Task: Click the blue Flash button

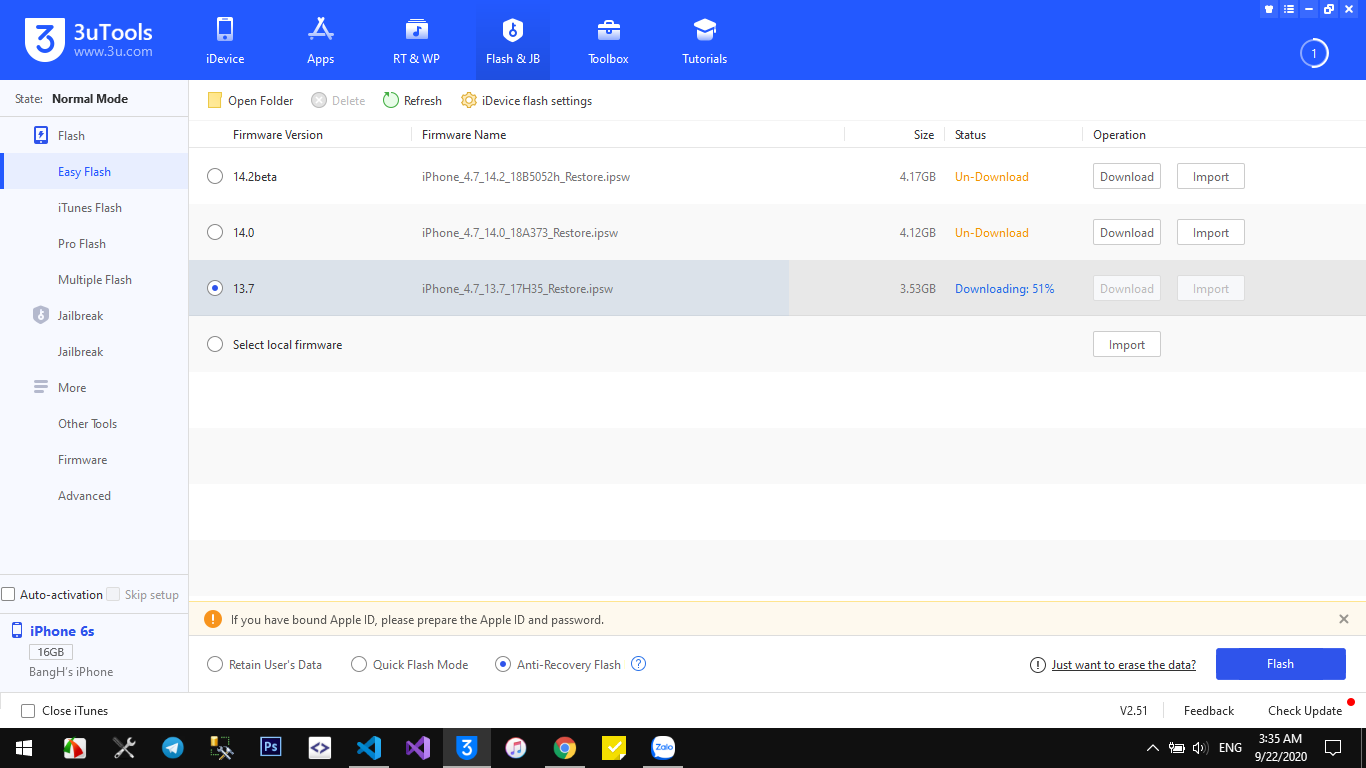Action: [1281, 664]
